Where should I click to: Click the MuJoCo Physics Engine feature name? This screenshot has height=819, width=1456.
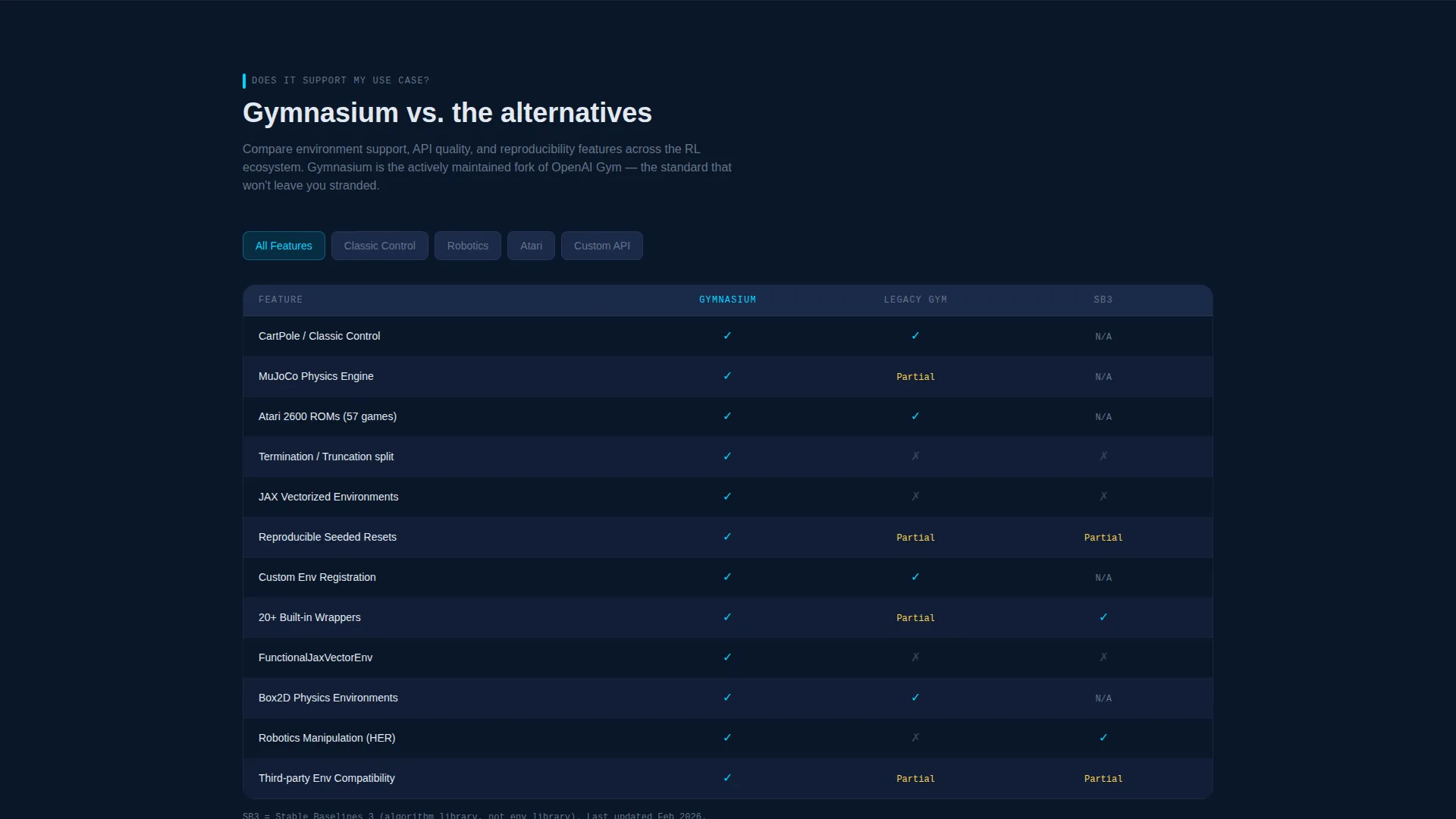click(x=316, y=376)
